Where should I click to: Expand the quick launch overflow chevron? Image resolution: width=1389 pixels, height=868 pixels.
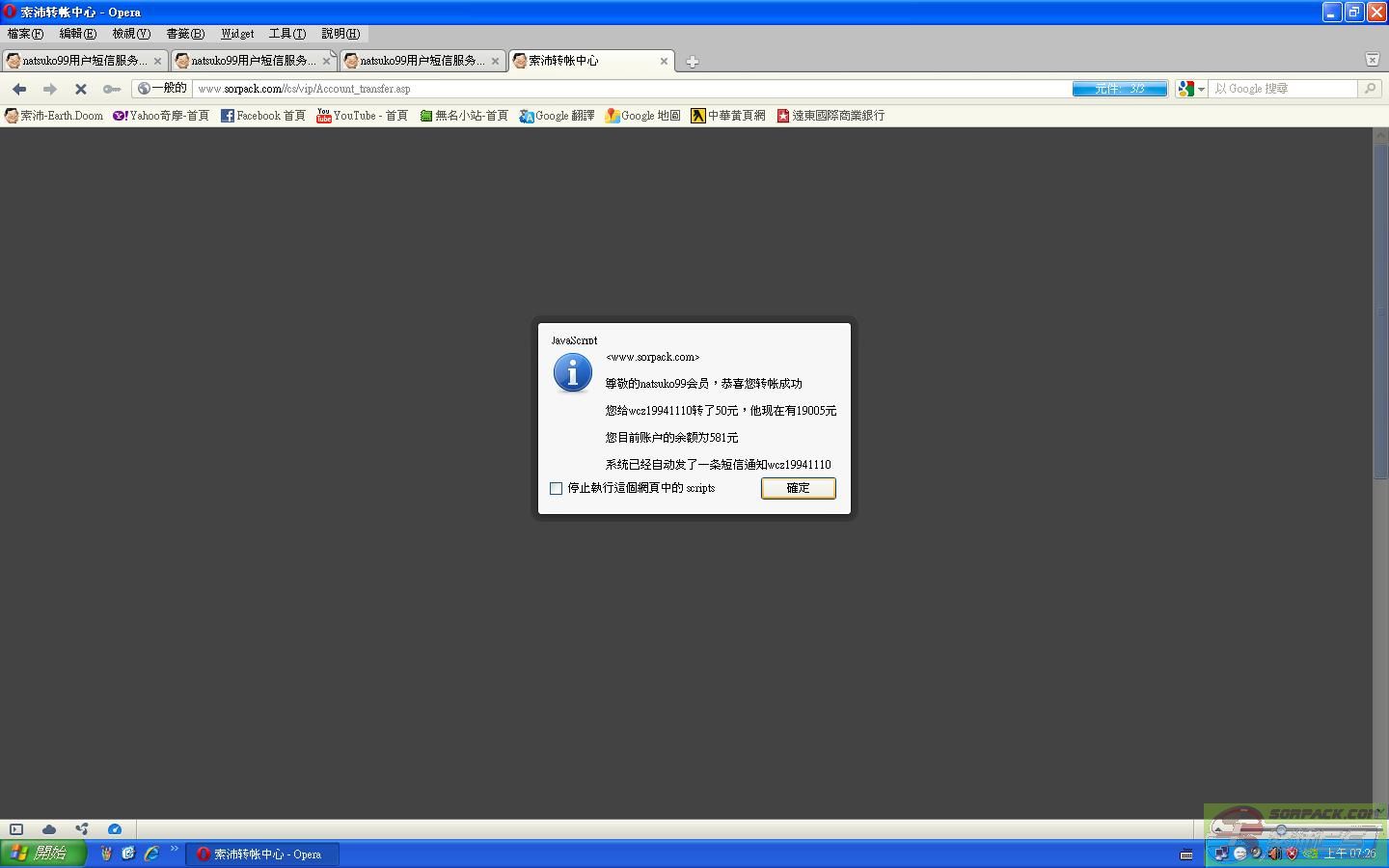175,850
